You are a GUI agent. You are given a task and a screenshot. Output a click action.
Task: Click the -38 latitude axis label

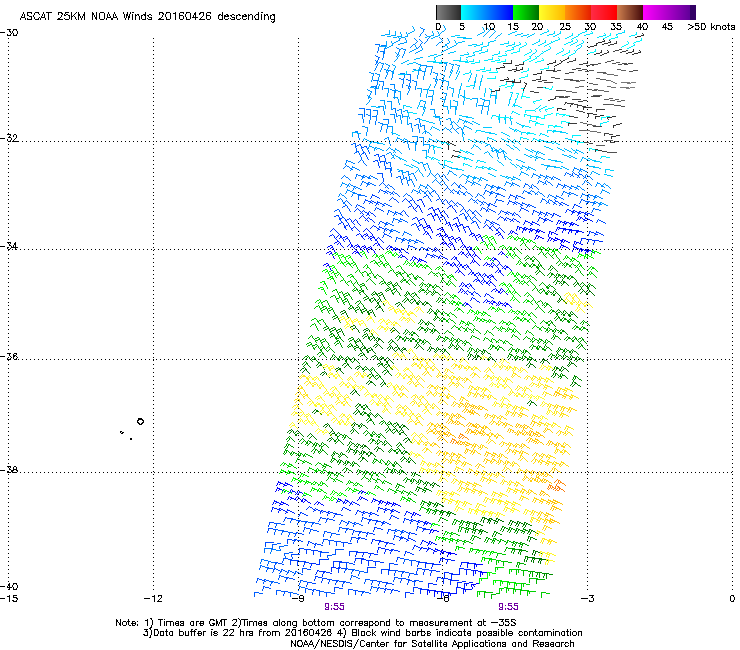(9, 470)
